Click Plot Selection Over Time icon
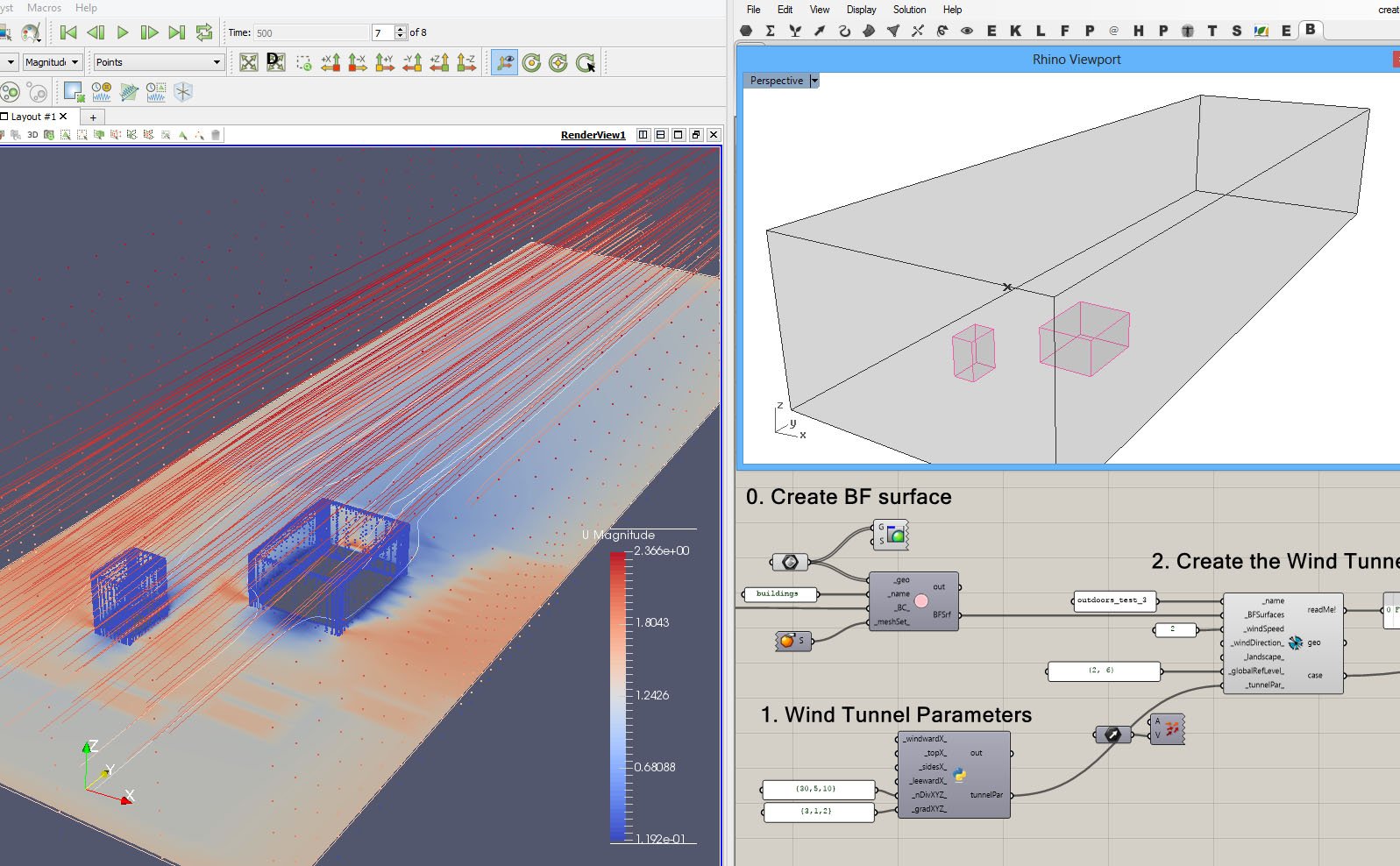The width and height of the screenshot is (1400, 866). click(156, 92)
